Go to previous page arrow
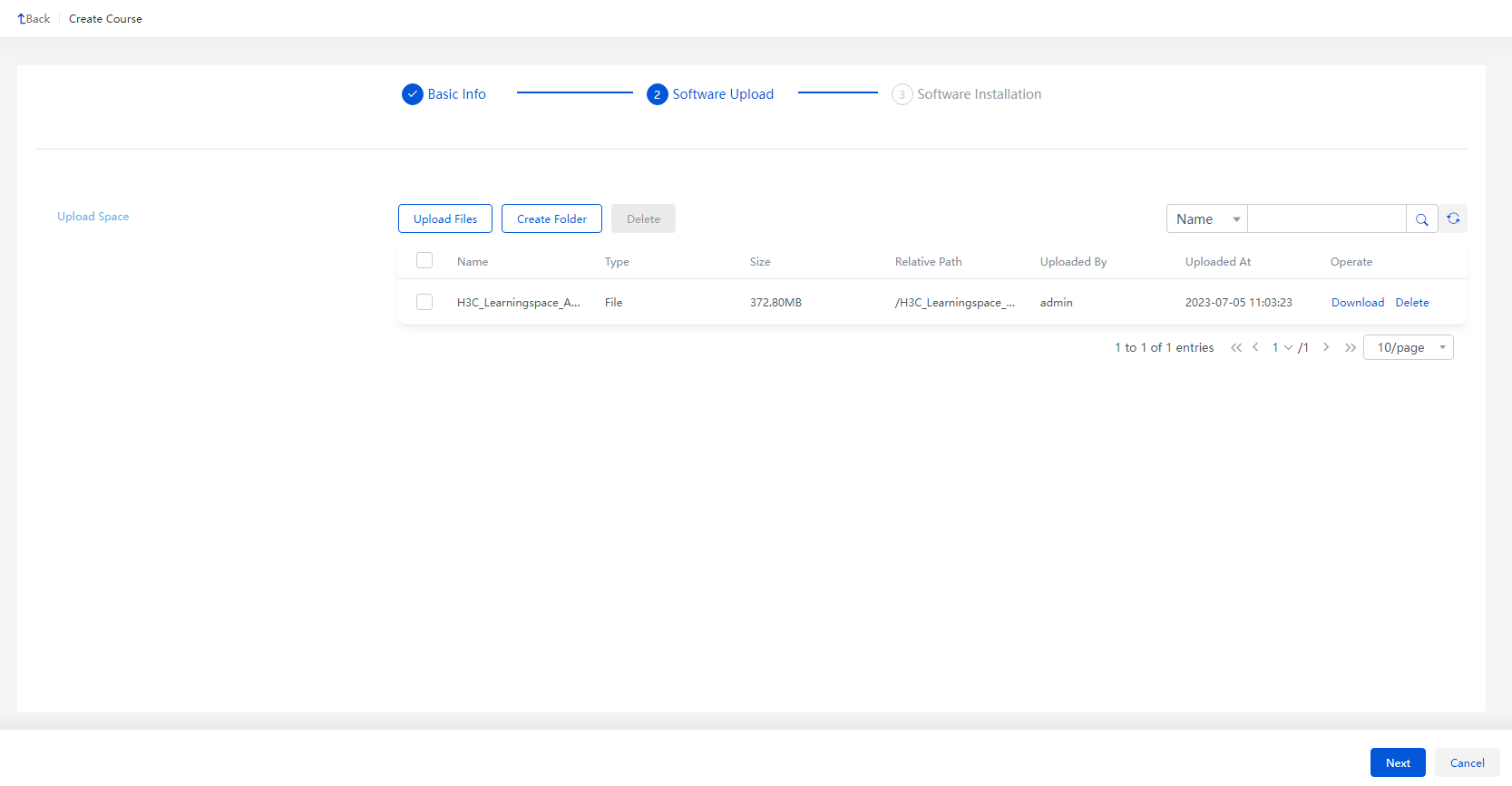 (1255, 347)
